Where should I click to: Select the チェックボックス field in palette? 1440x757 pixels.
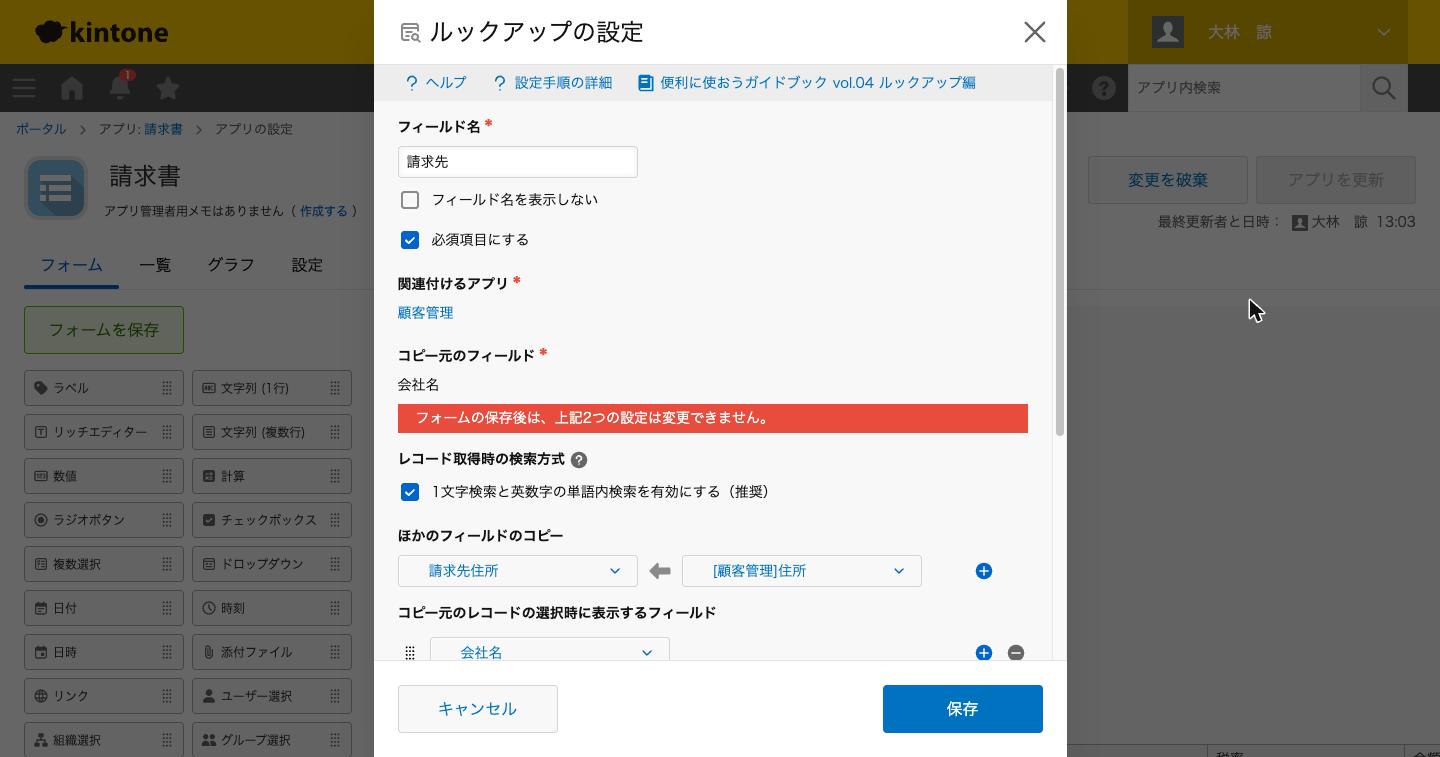272,520
